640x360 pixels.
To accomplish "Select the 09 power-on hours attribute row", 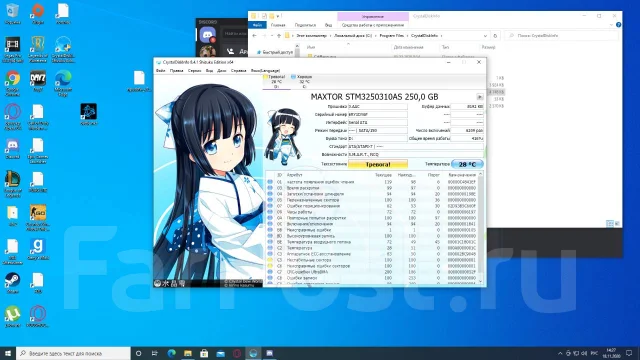I will [371, 212].
